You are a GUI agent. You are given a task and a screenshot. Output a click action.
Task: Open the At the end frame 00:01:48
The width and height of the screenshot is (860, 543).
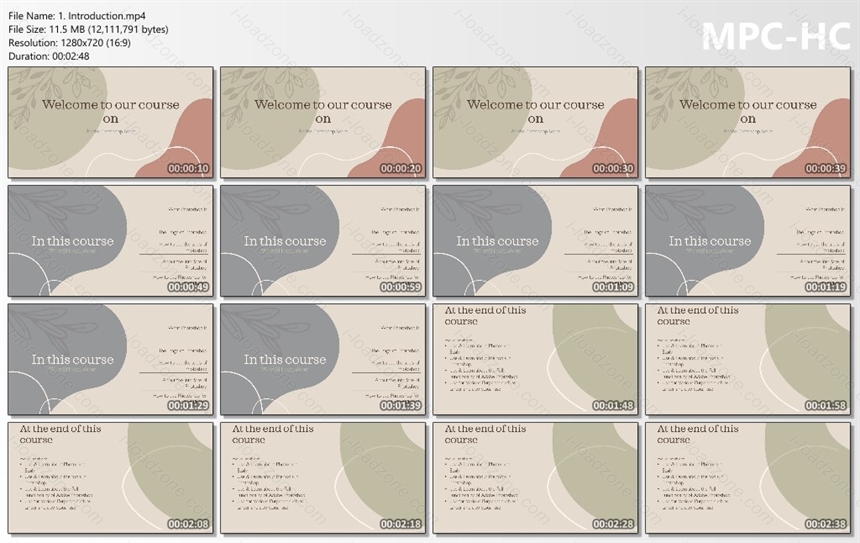coord(535,359)
